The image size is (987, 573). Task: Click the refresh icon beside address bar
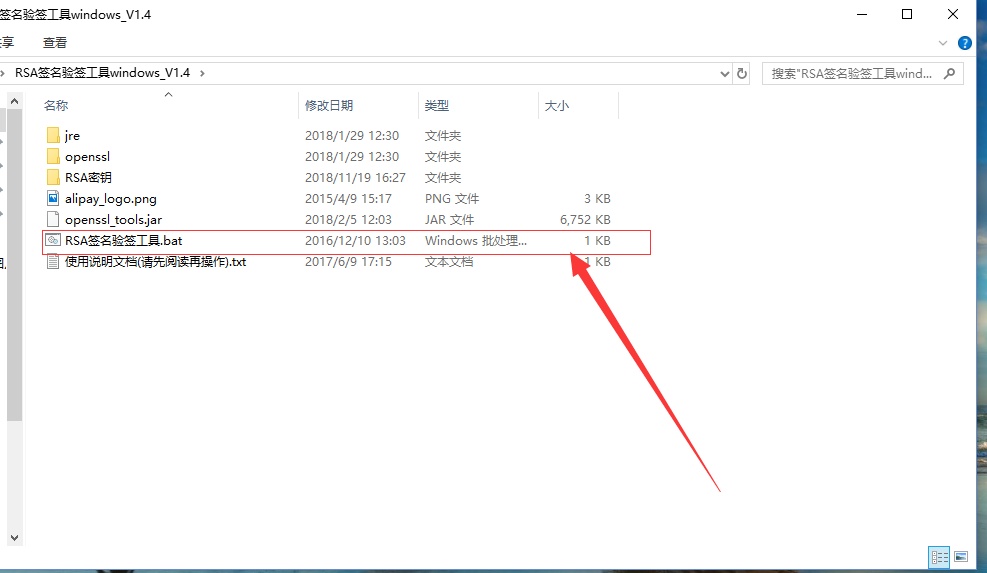point(742,73)
